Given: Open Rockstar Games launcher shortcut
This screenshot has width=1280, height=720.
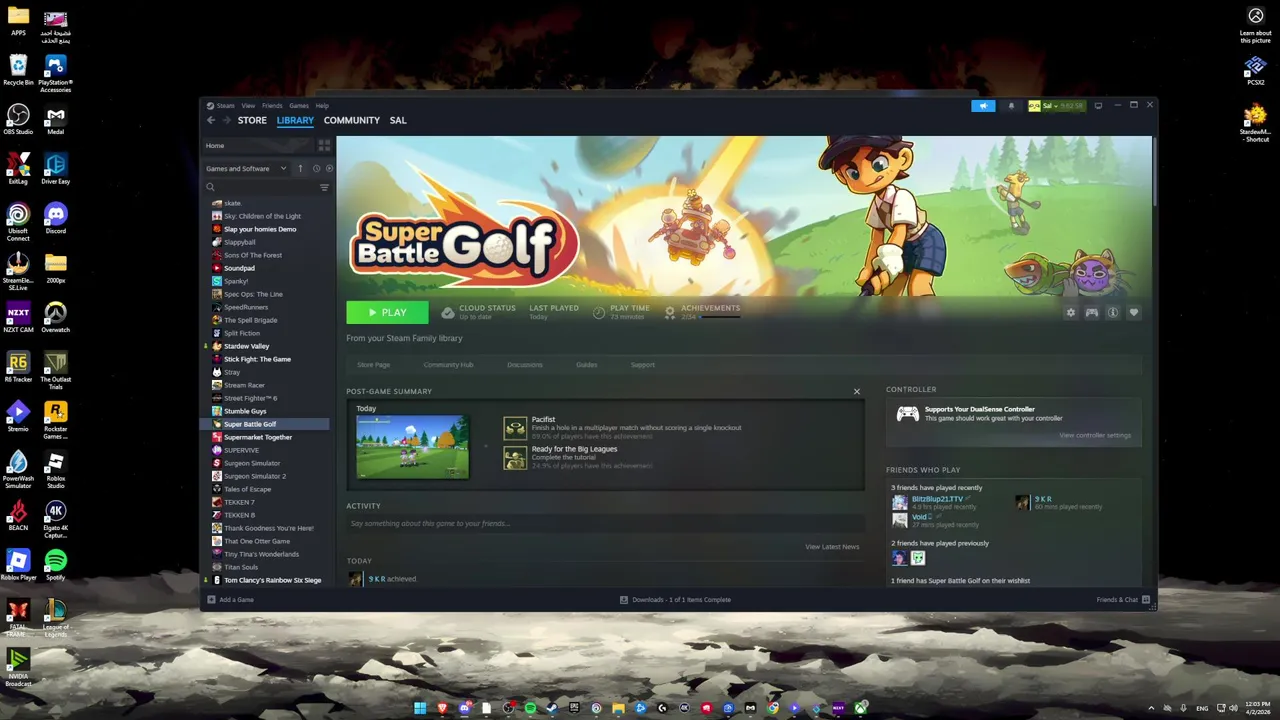Looking at the screenshot, I should (55, 420).
